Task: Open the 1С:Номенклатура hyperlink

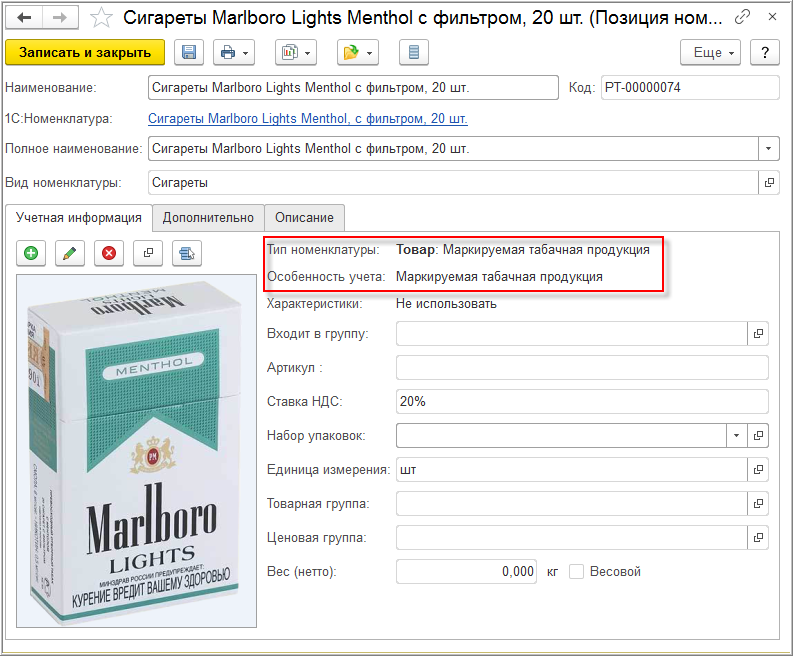Action: (x=307, y=118)
